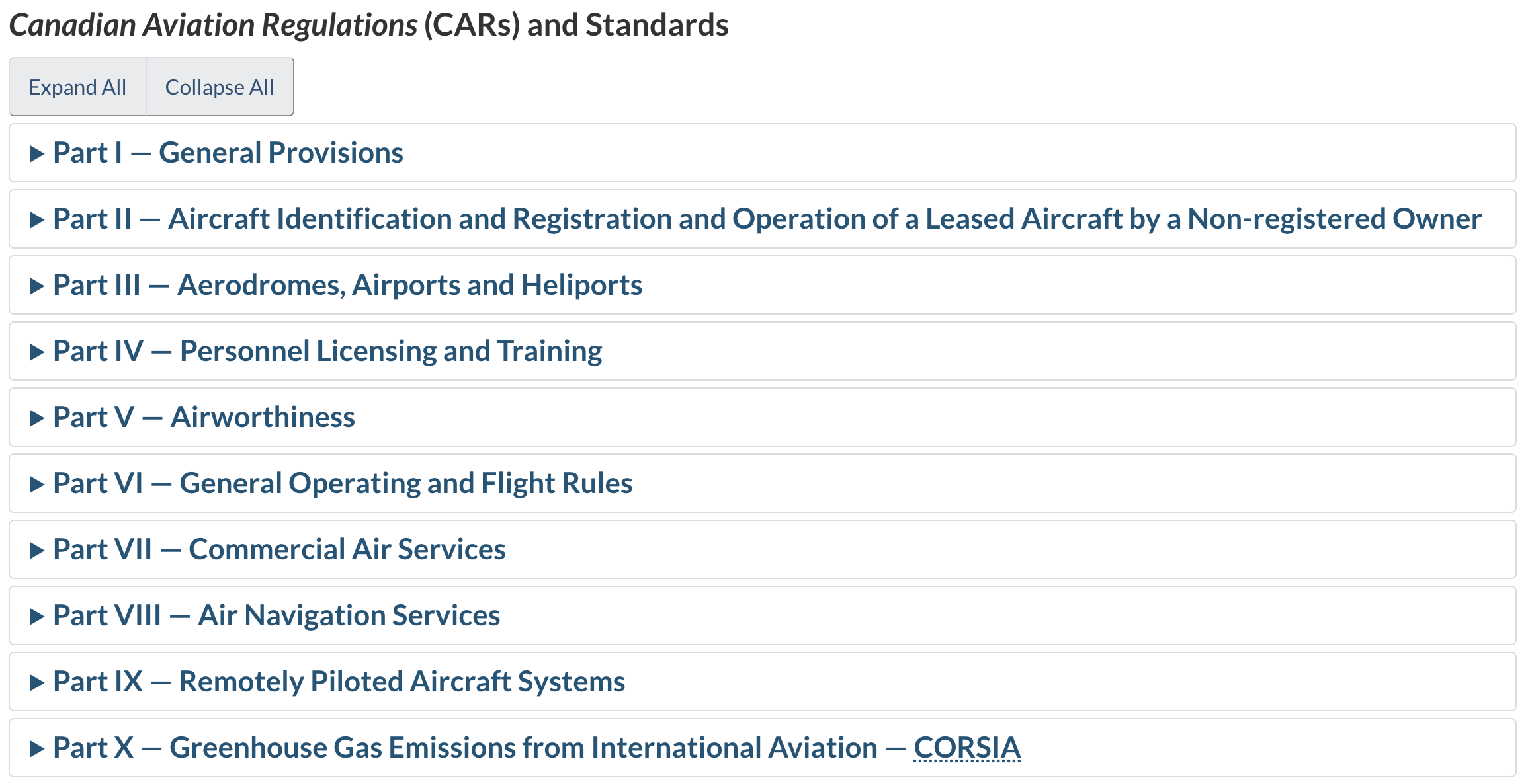The width and height of the screenshot is (1526, 784).
Task: Click the disclosure triangle next to Part V
Action: tap(37, 418)
